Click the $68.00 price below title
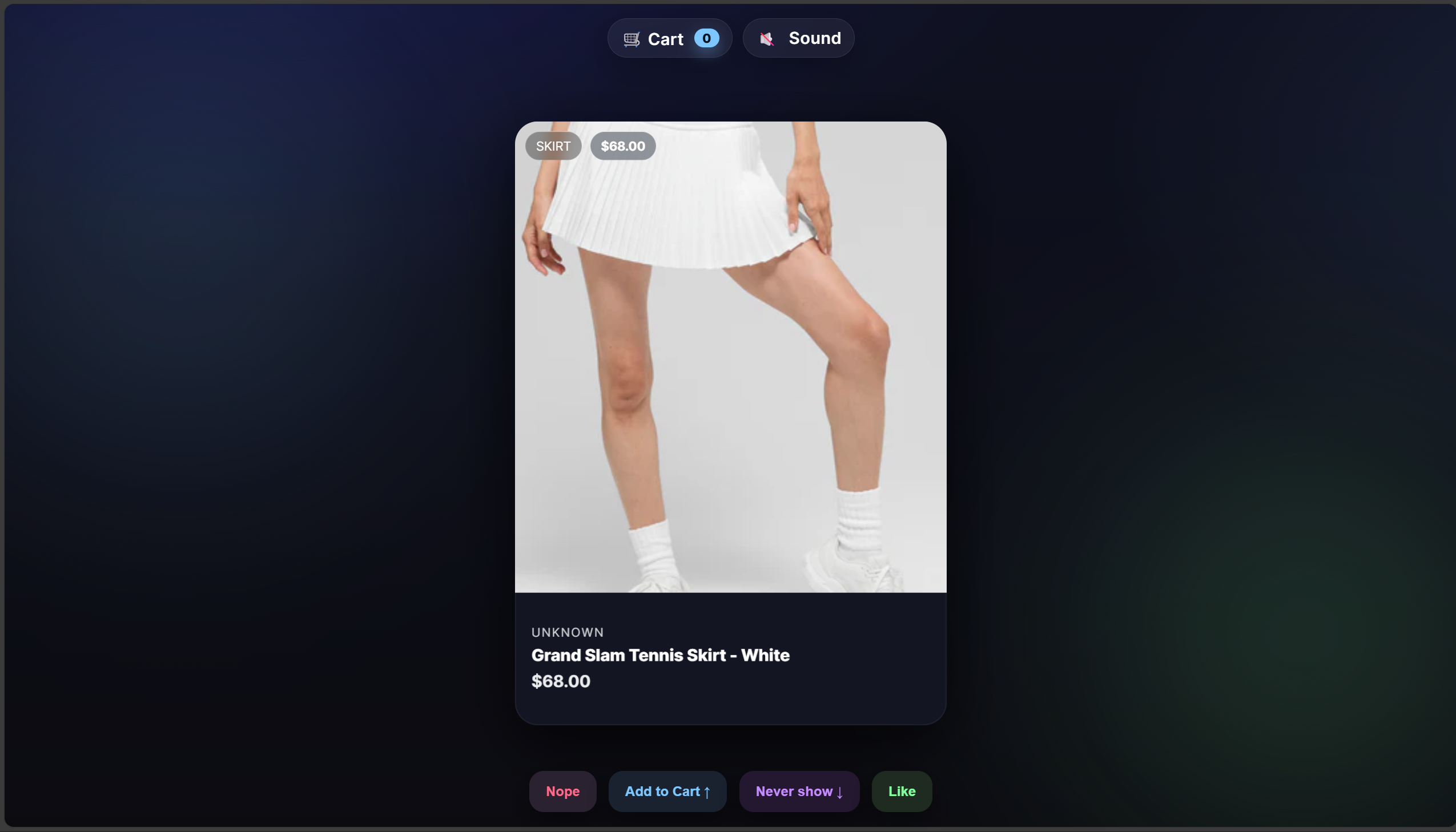This screenshot has width=1456, height=832. click(x=560, y=681)
